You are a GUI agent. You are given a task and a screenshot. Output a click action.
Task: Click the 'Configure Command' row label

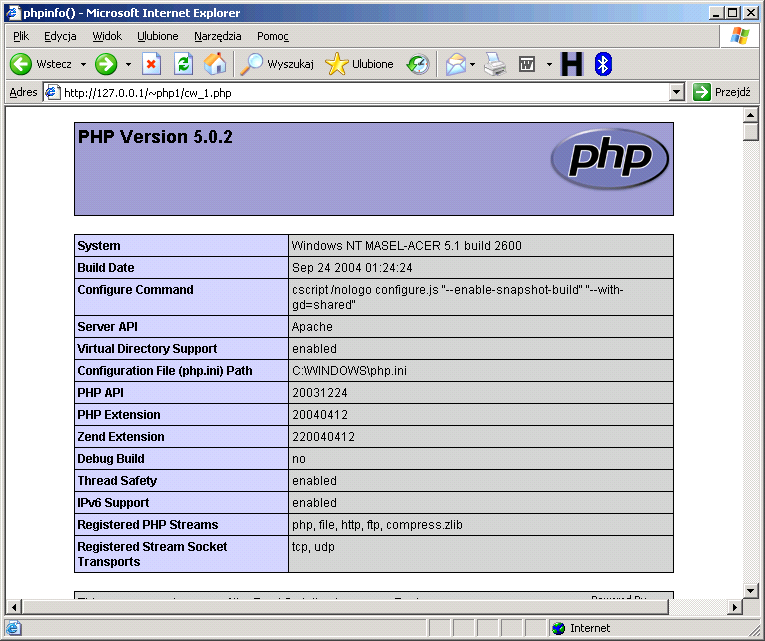click(x=135, y=290)
